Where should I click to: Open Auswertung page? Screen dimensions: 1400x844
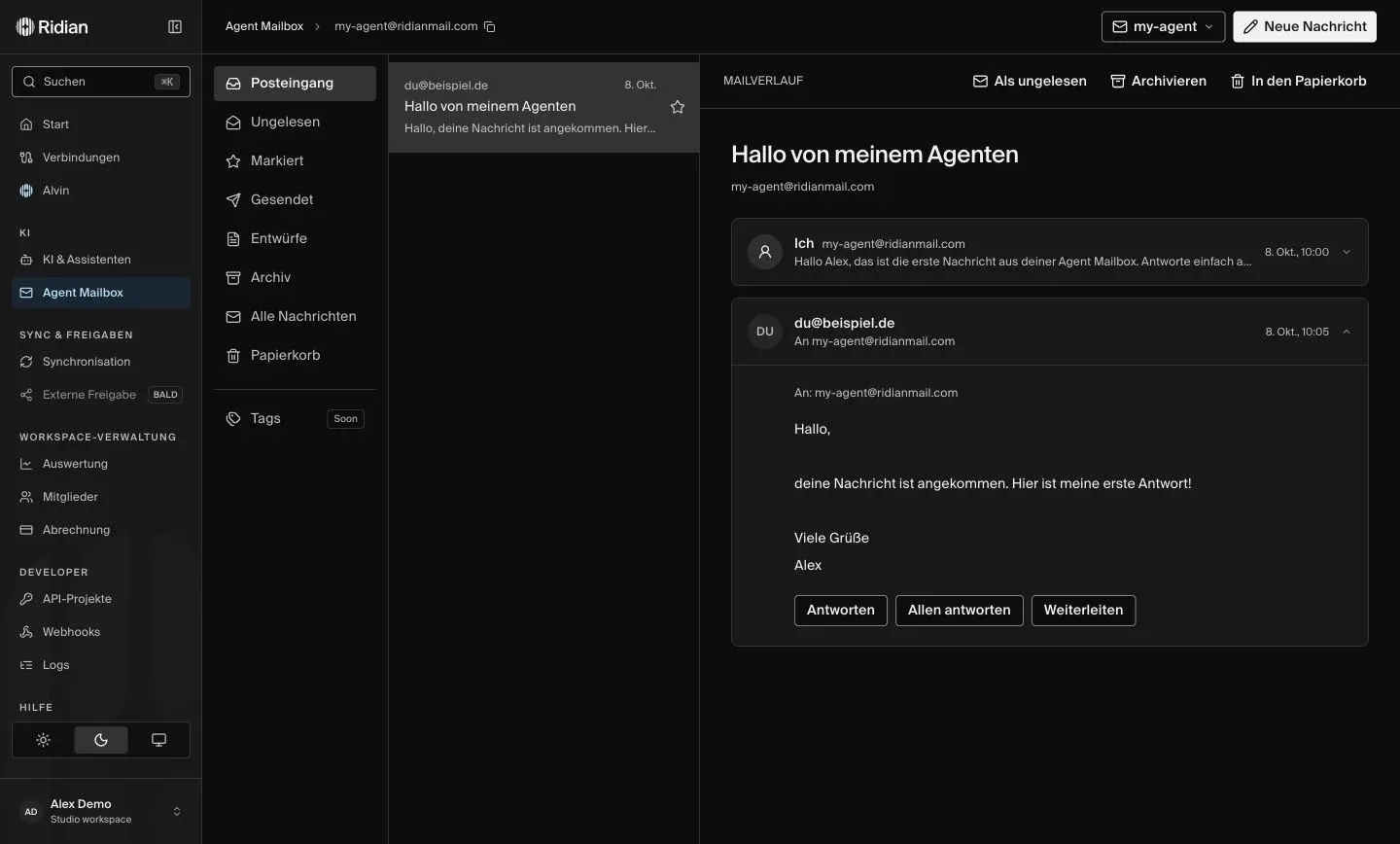101,464
